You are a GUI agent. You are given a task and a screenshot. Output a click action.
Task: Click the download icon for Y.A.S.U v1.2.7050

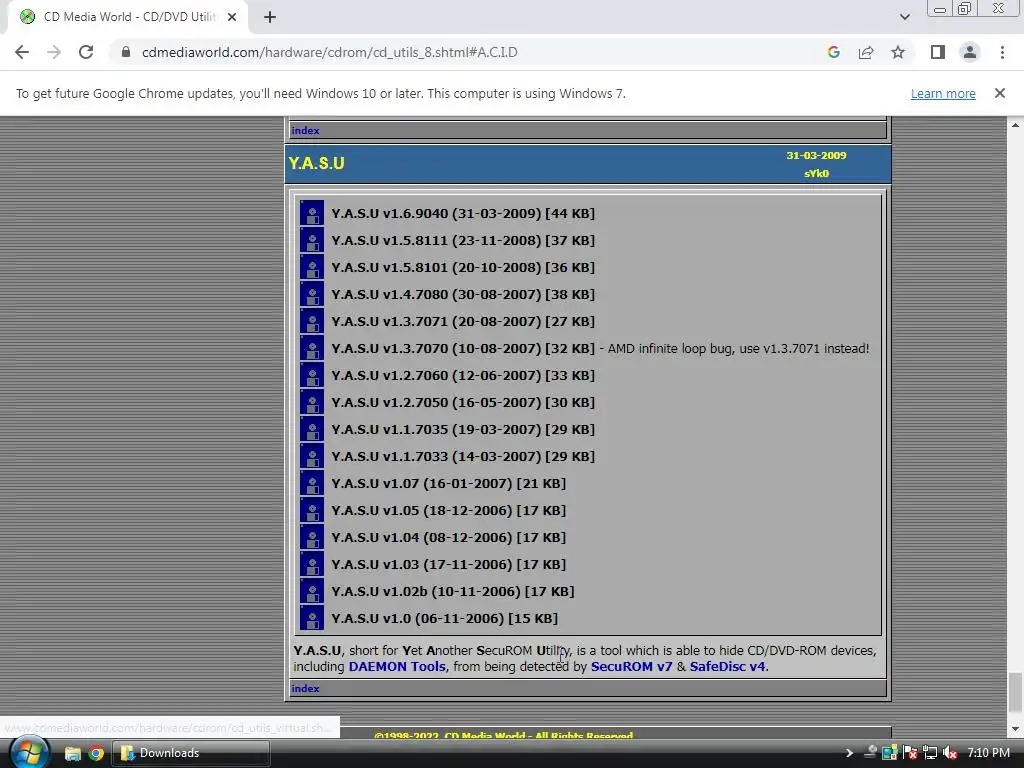312,402
